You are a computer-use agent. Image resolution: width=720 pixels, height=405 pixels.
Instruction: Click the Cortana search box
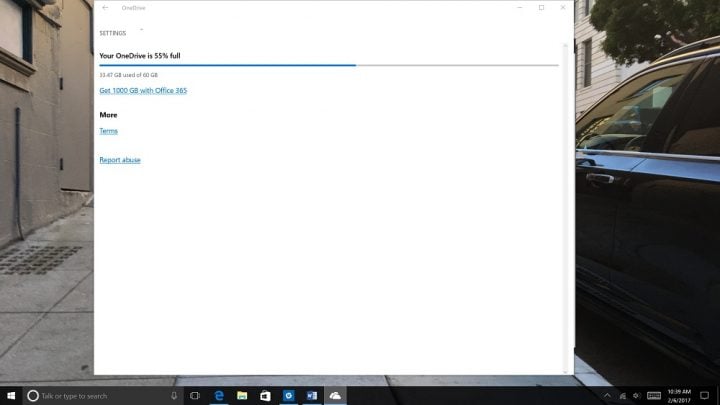(100, 396)
